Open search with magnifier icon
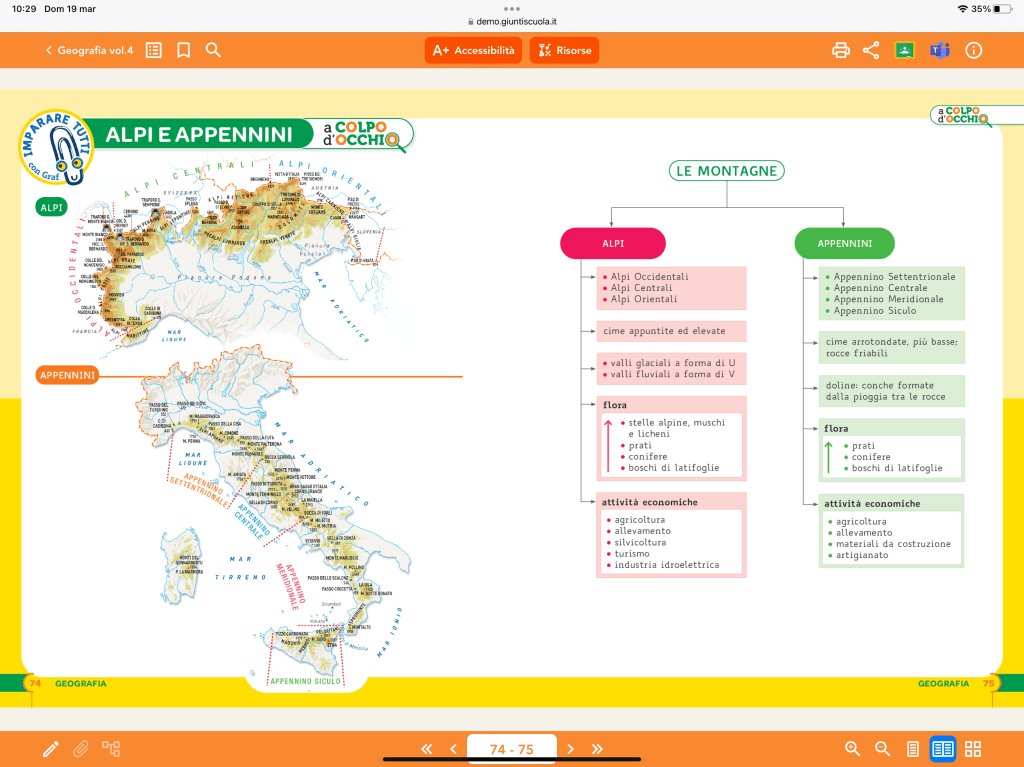The width and height of the screenshot is (1024, 767). click(x=213, y=50)
